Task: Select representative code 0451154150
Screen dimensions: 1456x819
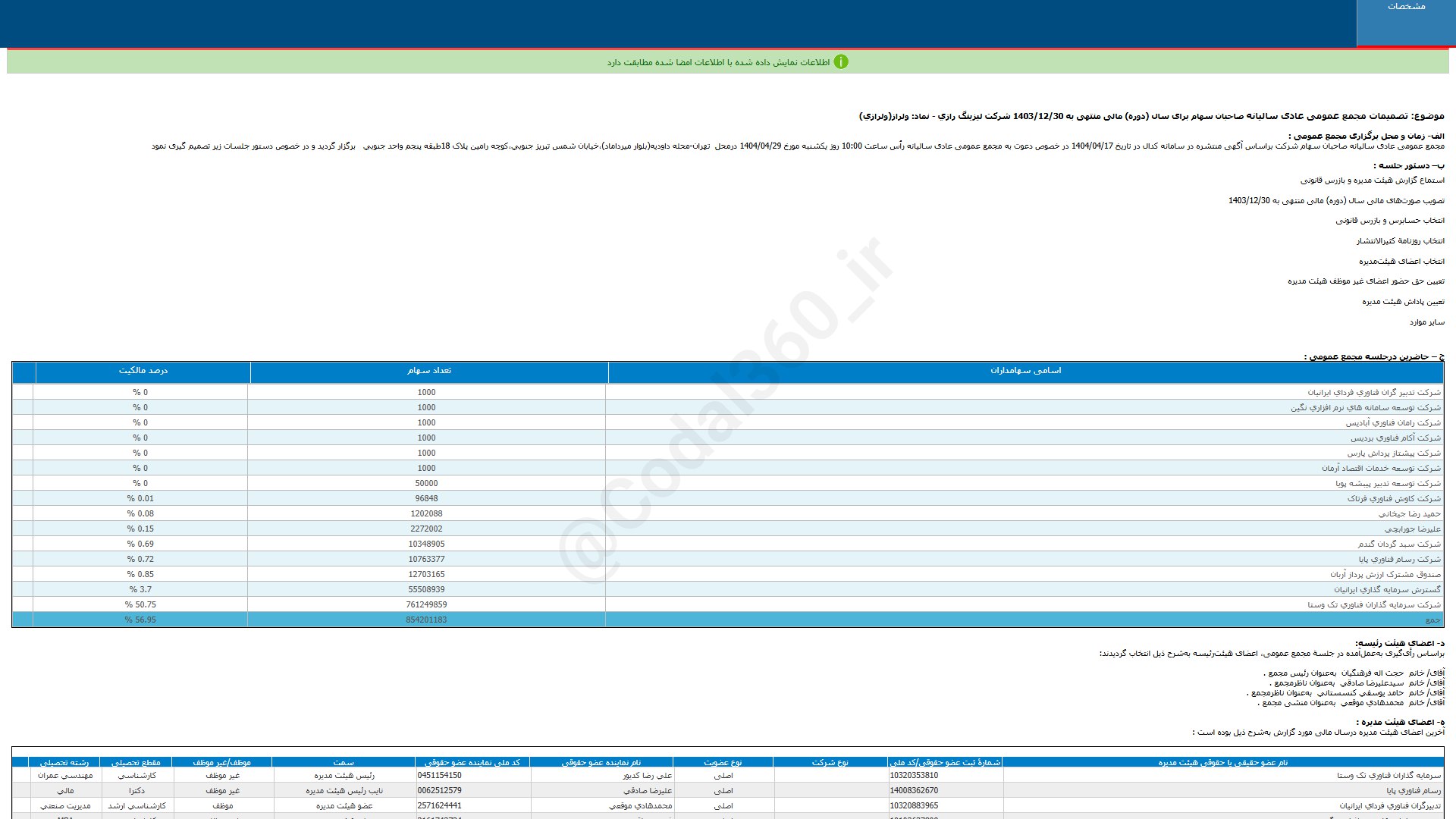Action: tap(439, 776)
